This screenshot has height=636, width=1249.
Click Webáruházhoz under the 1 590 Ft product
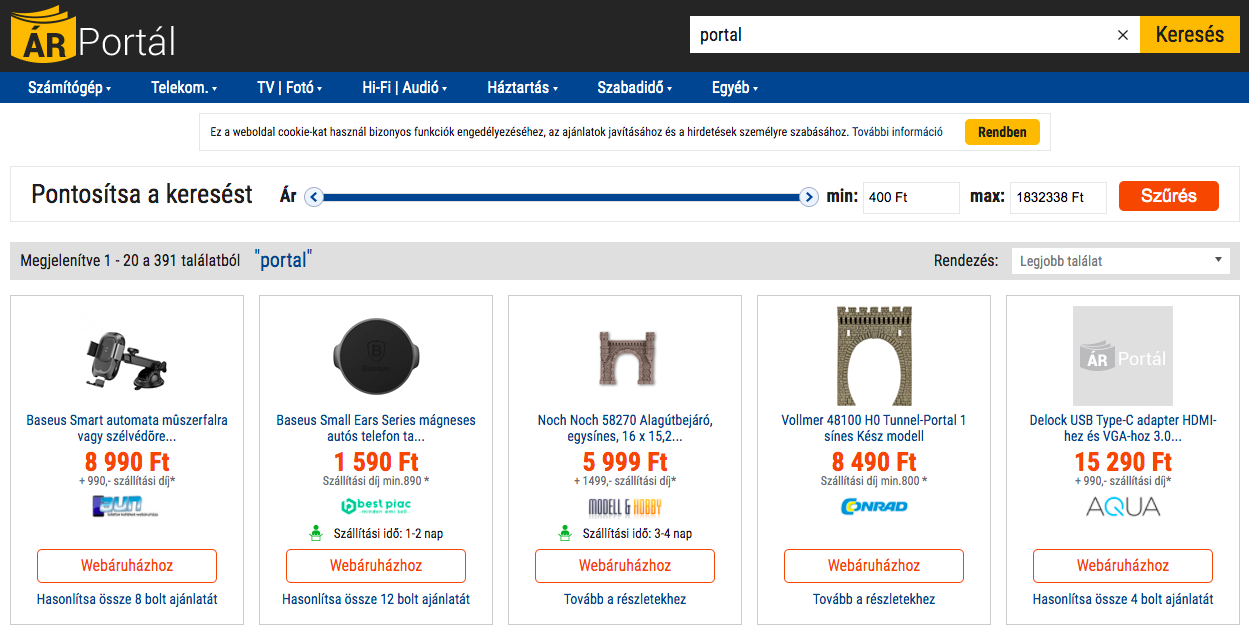[376, 566]
